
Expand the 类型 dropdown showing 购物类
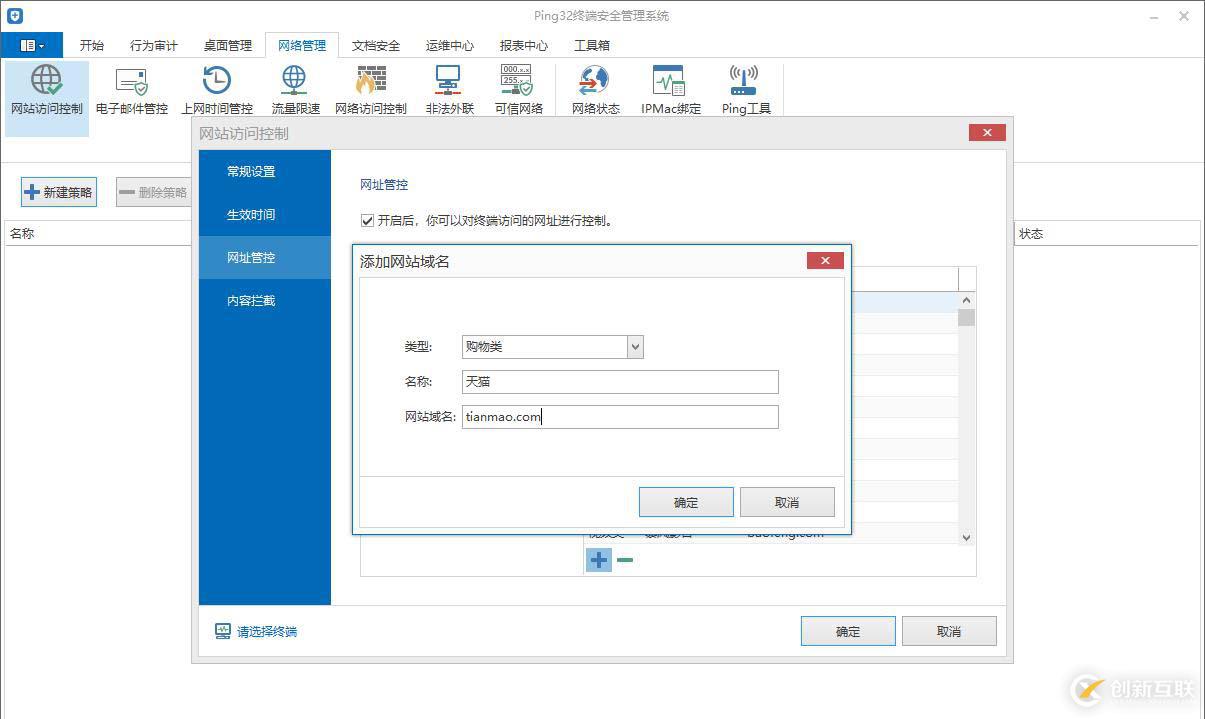point(635,347)
